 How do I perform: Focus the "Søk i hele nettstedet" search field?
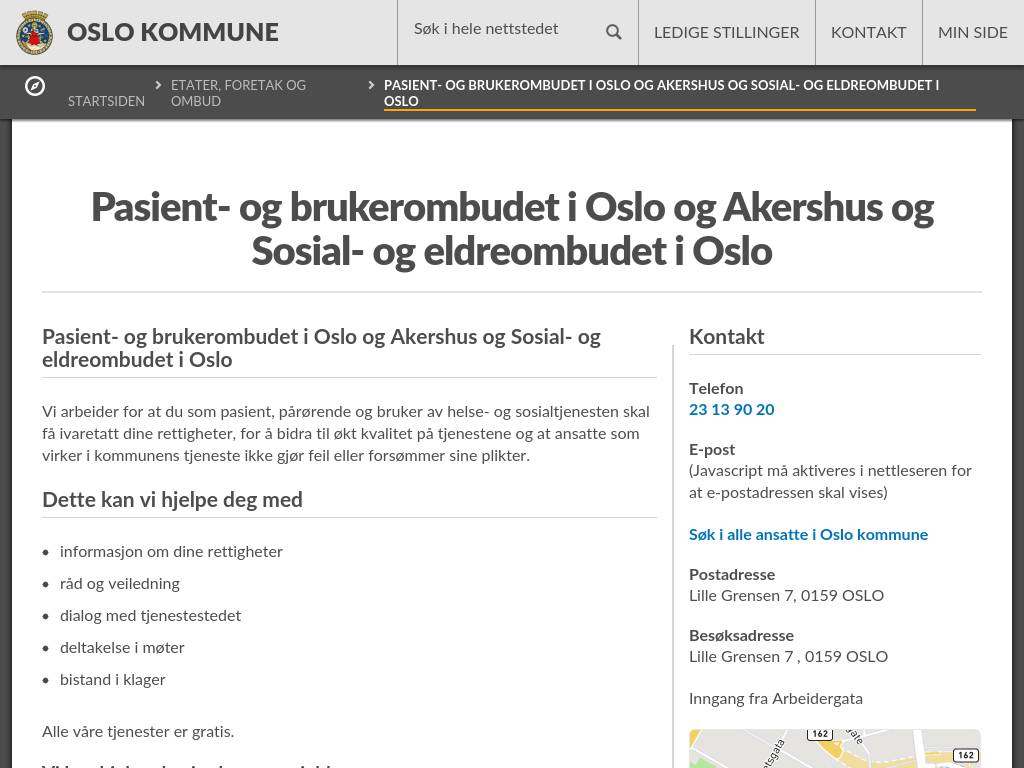click(x=500, y=30)
